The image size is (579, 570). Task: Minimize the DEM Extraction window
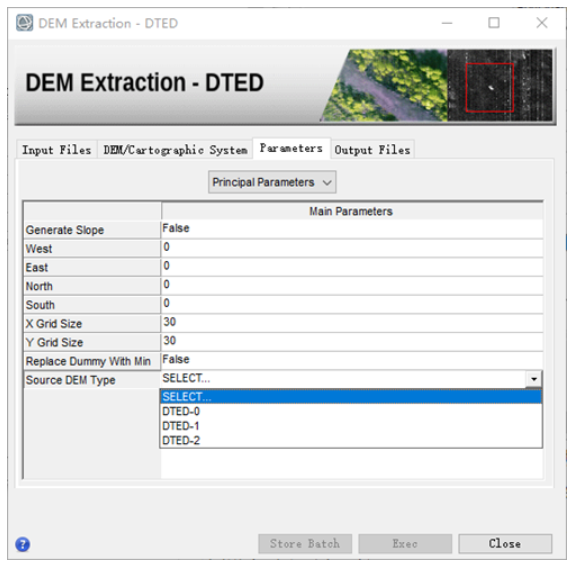[447, 23]
